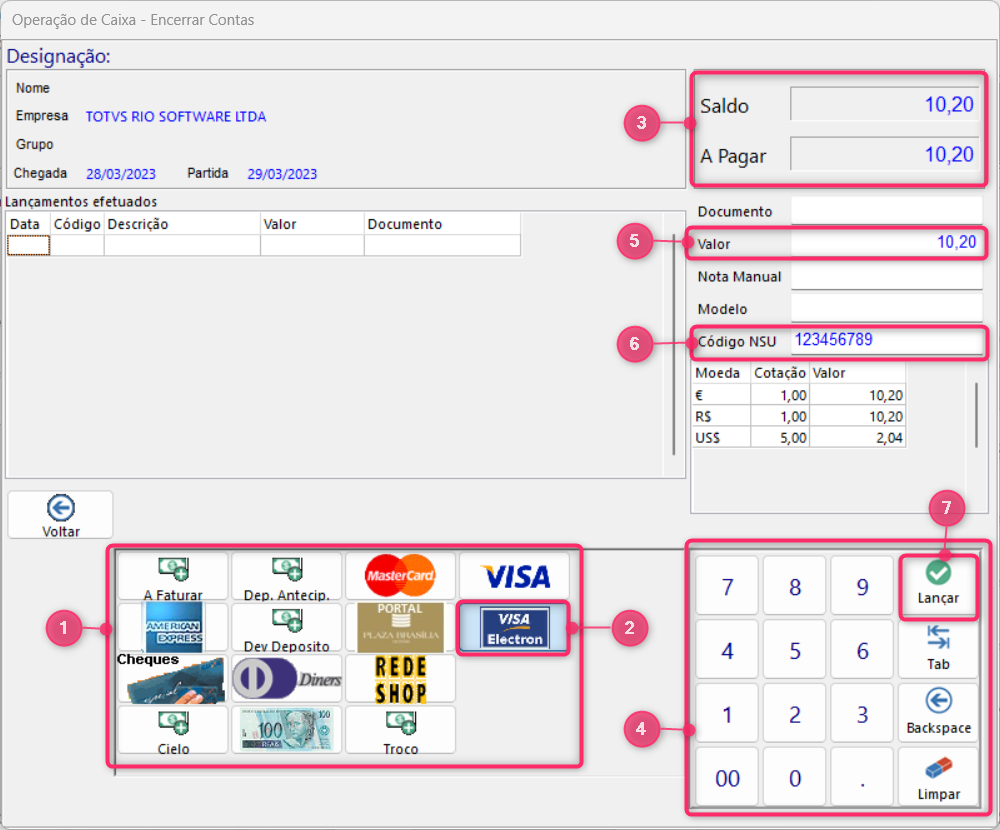Select the Troco change option

401,730
